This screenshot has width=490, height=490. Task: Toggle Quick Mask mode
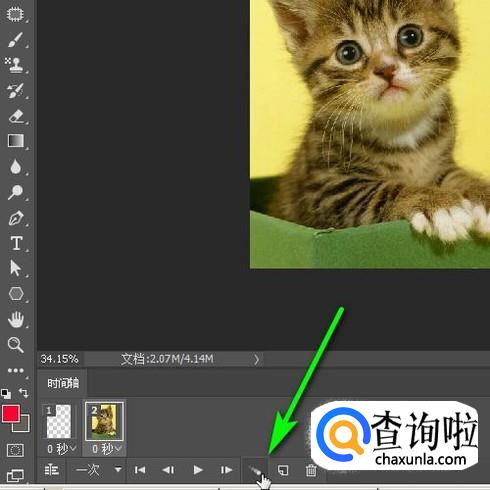(15, 450)
